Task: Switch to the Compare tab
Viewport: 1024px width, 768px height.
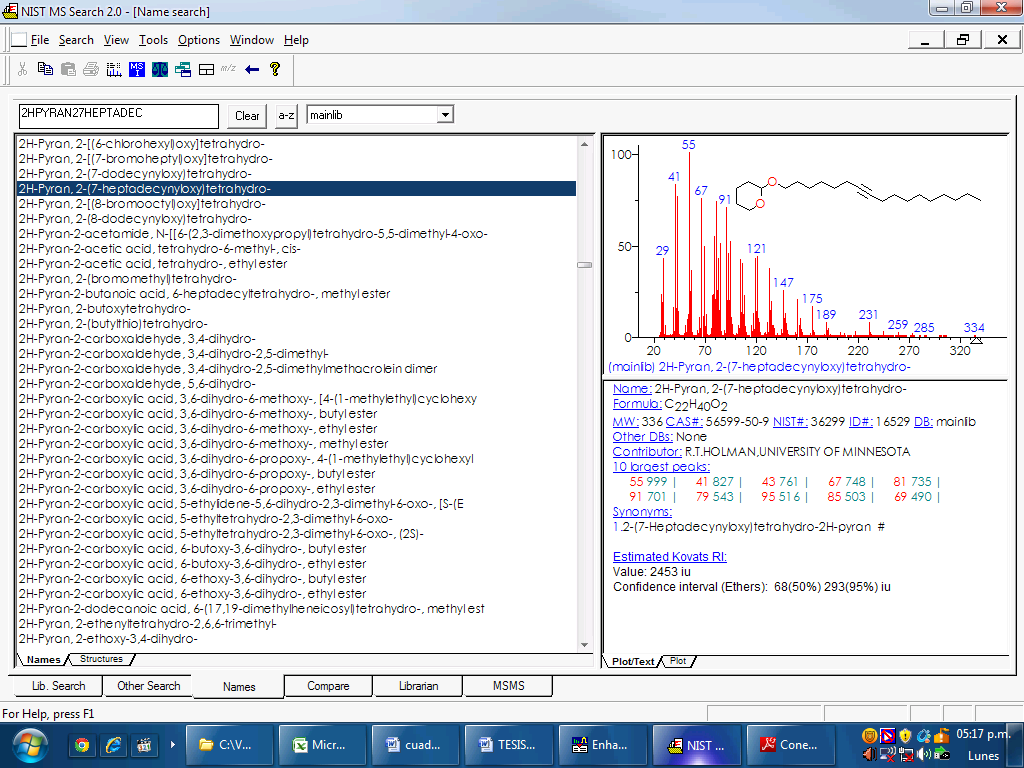Action: [328, 686]
